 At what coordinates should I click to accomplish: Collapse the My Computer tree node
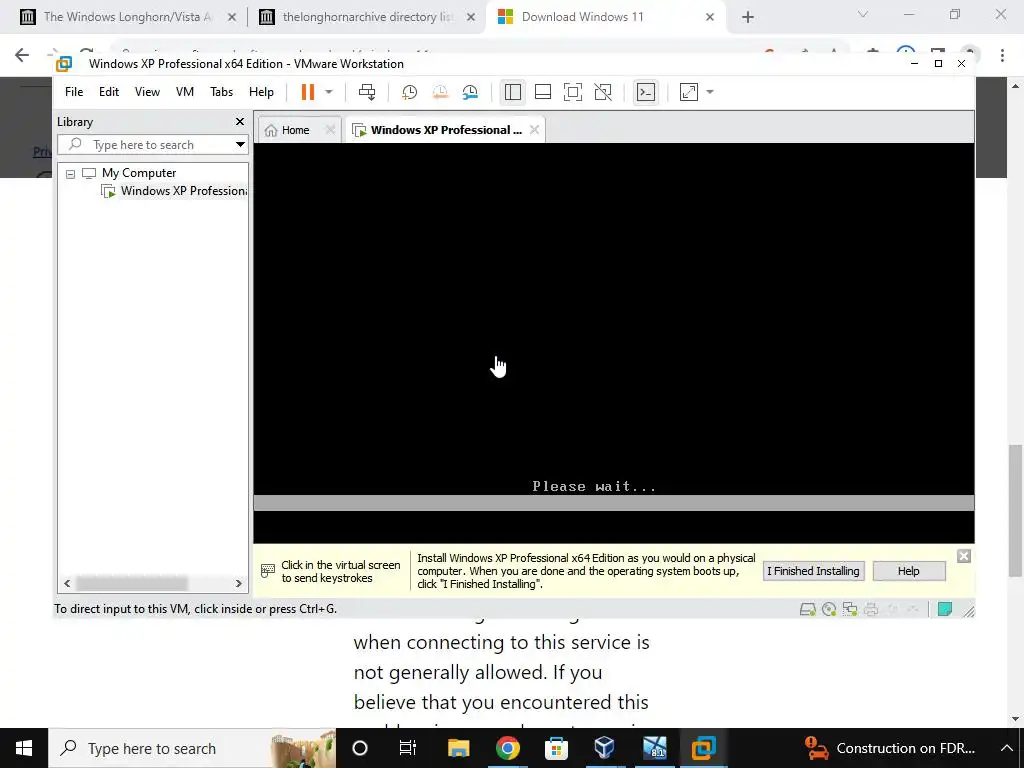71,174
